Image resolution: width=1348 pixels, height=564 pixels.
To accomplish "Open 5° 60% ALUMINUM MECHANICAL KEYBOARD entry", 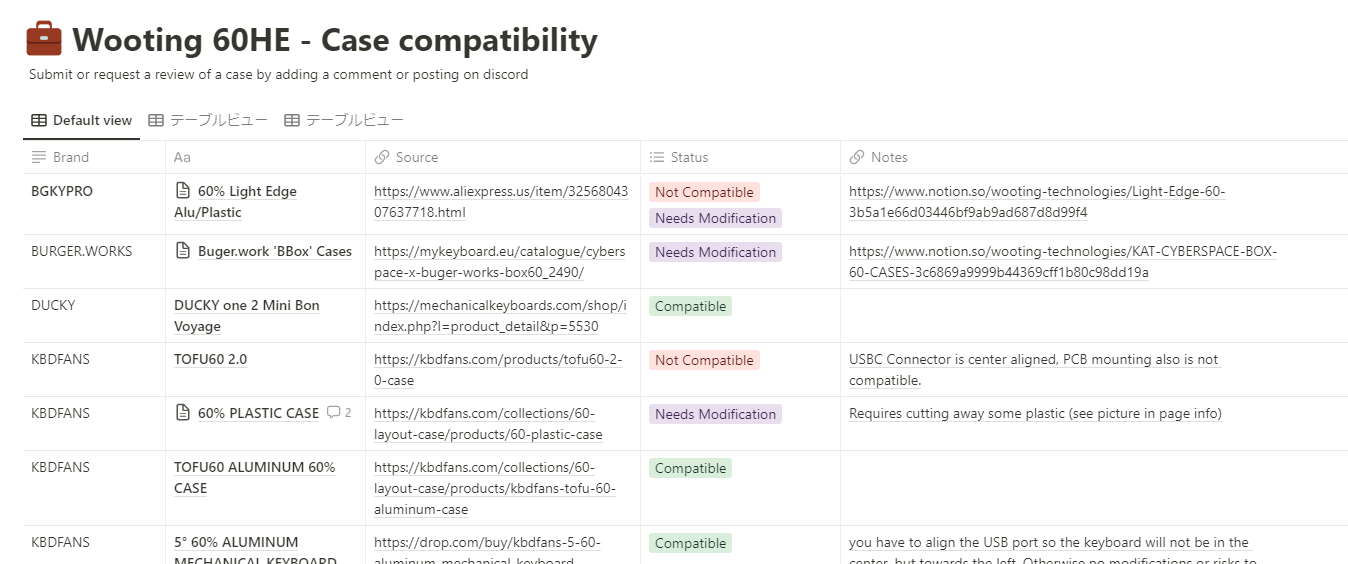I will [255, 549].
